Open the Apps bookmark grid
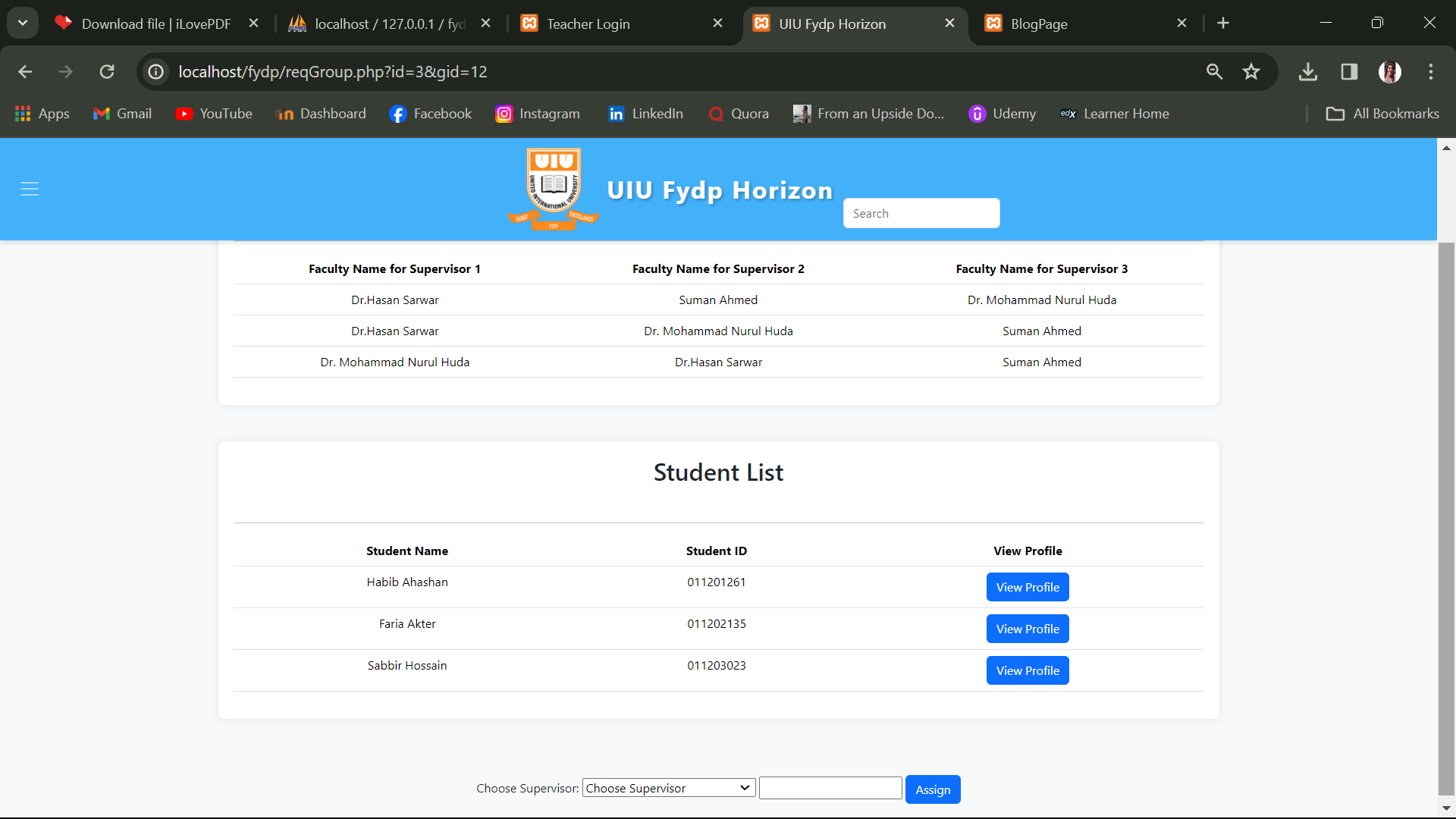The height and width of the screenshot is (819, 1456). (x=42, y=114)
